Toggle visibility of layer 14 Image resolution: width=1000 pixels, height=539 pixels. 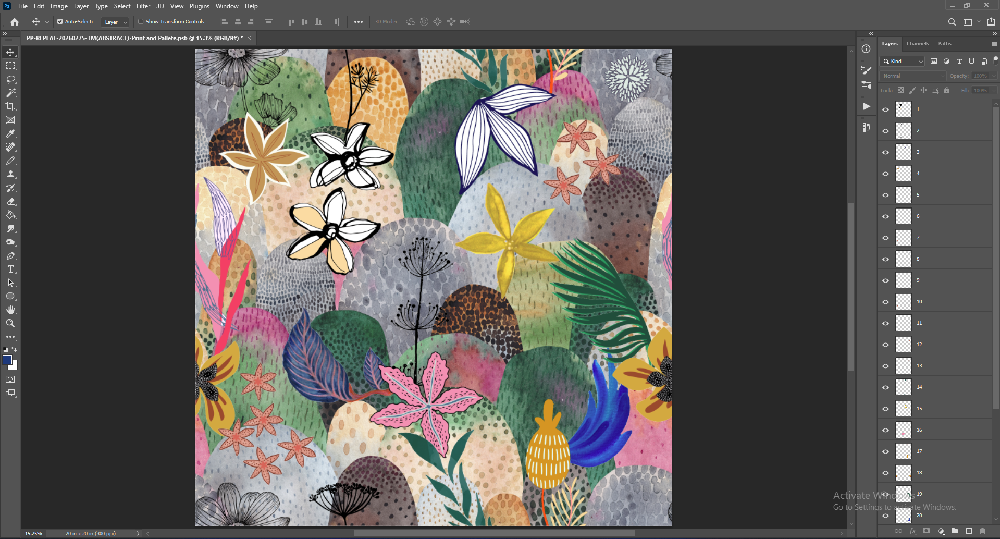point(885,387)
